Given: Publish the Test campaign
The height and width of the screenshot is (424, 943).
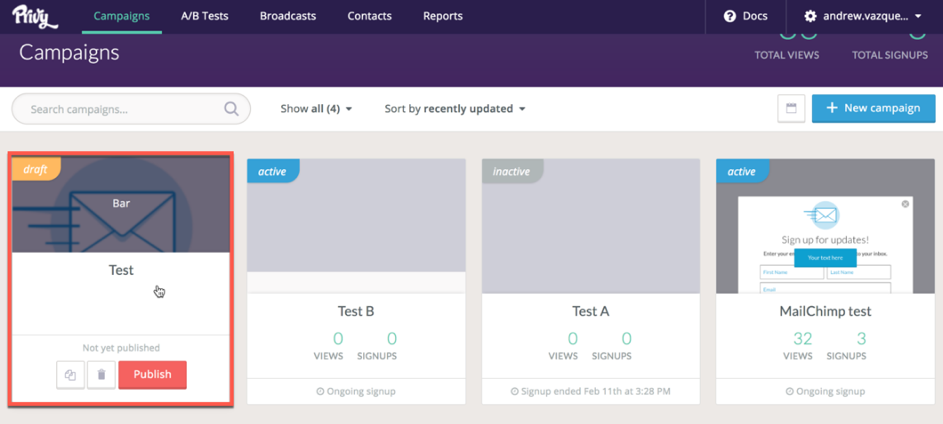Looking at the screenshot, I should click(x=152, y=374).
